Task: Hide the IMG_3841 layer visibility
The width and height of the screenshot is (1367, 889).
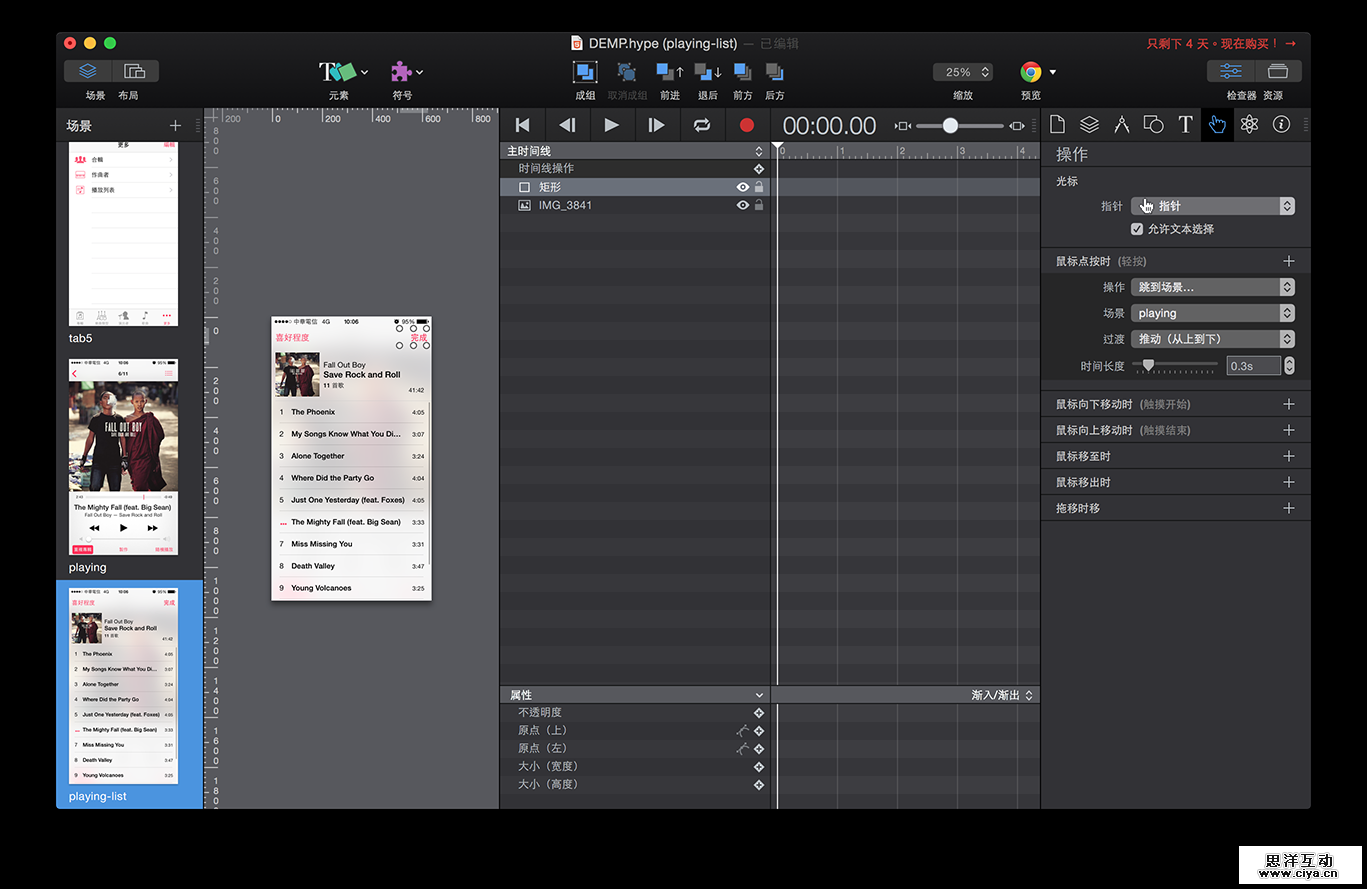Action: tap(743, 205)
